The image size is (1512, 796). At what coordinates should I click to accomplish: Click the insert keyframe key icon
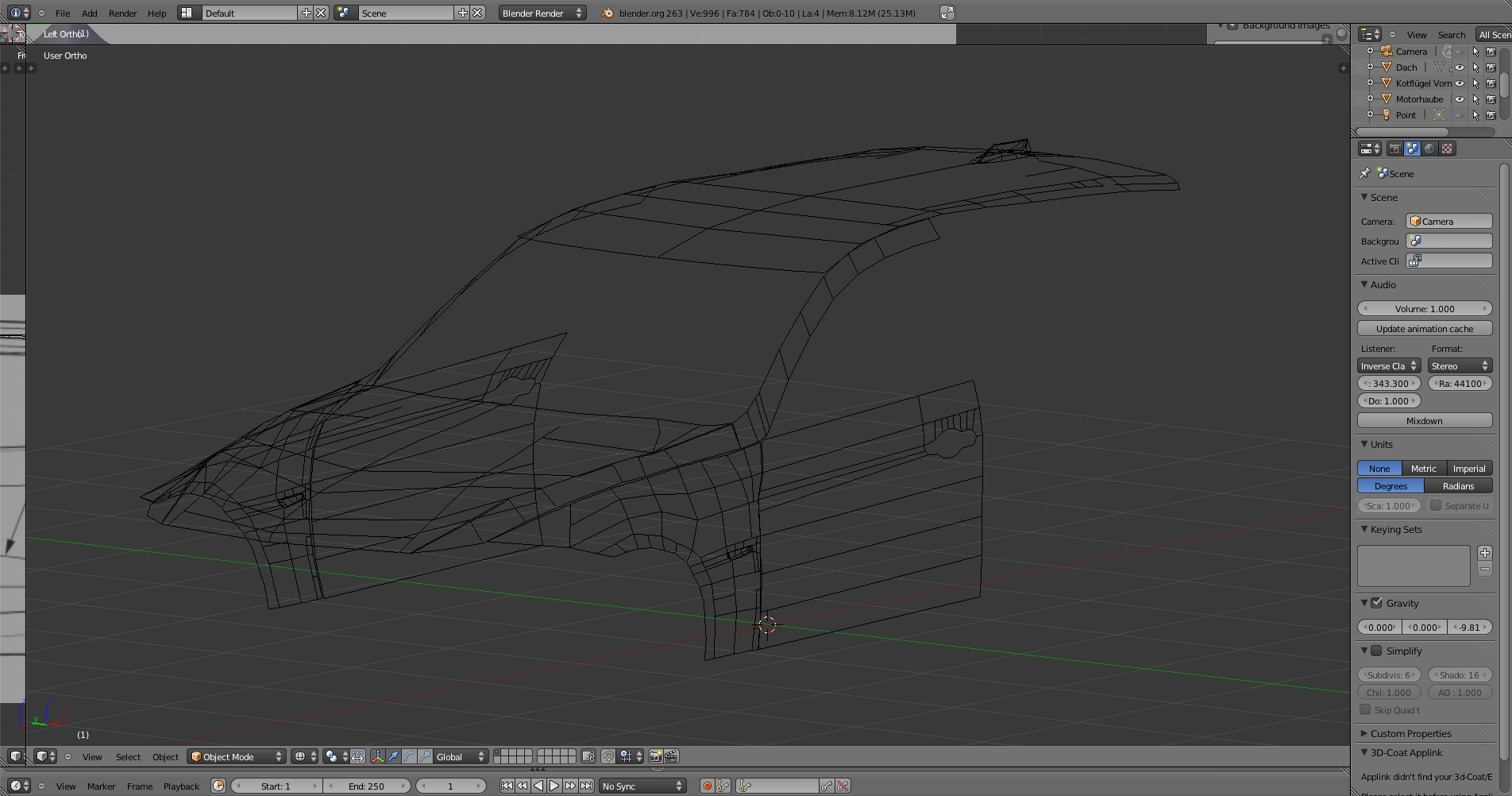[827, 786]
